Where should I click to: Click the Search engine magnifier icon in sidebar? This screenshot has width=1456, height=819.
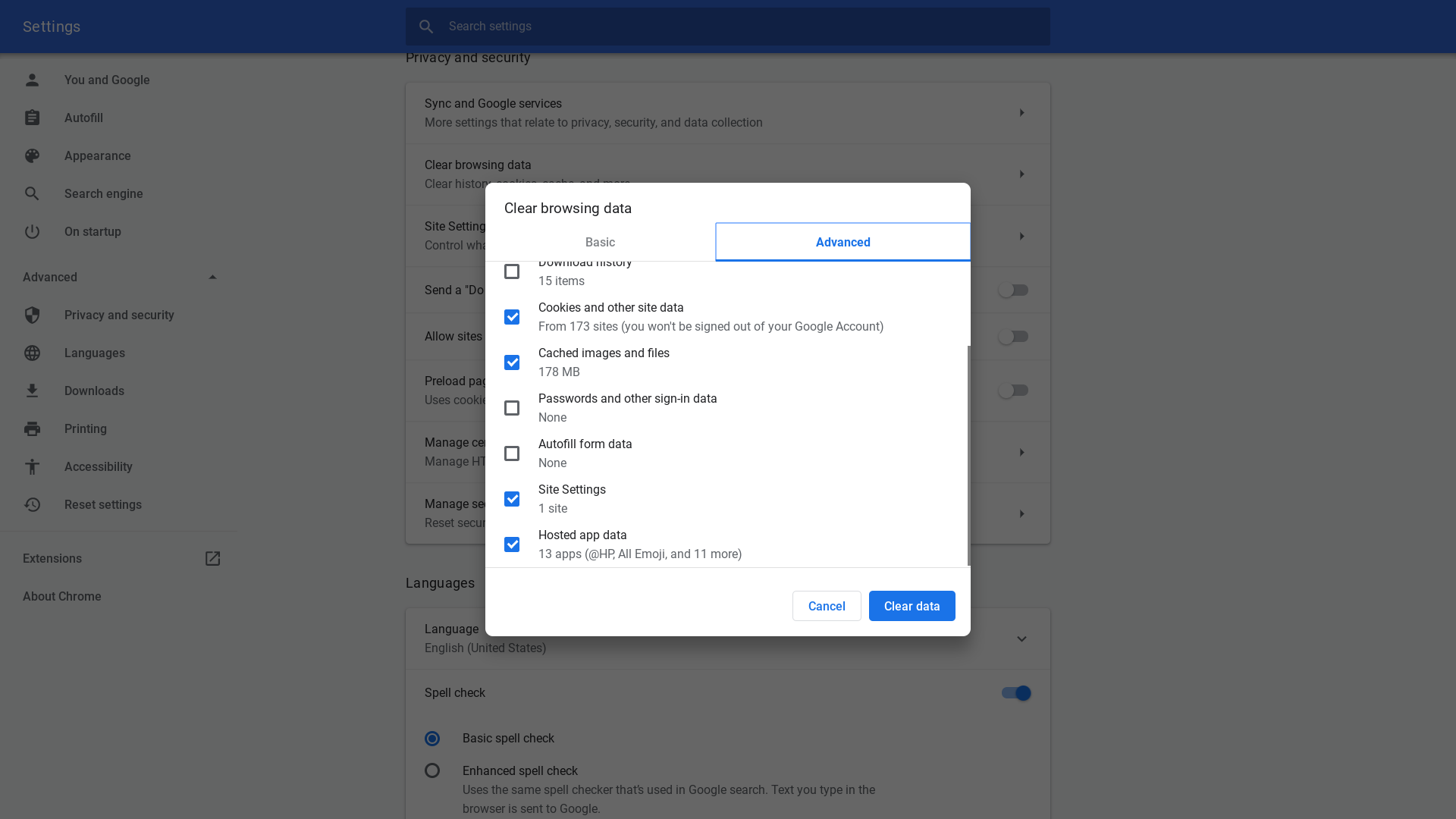point(32,193)
